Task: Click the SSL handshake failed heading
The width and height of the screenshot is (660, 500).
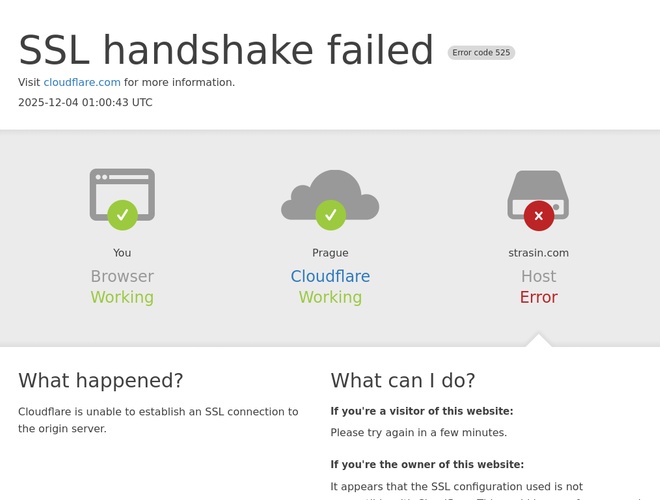Action: coord(226,50)
